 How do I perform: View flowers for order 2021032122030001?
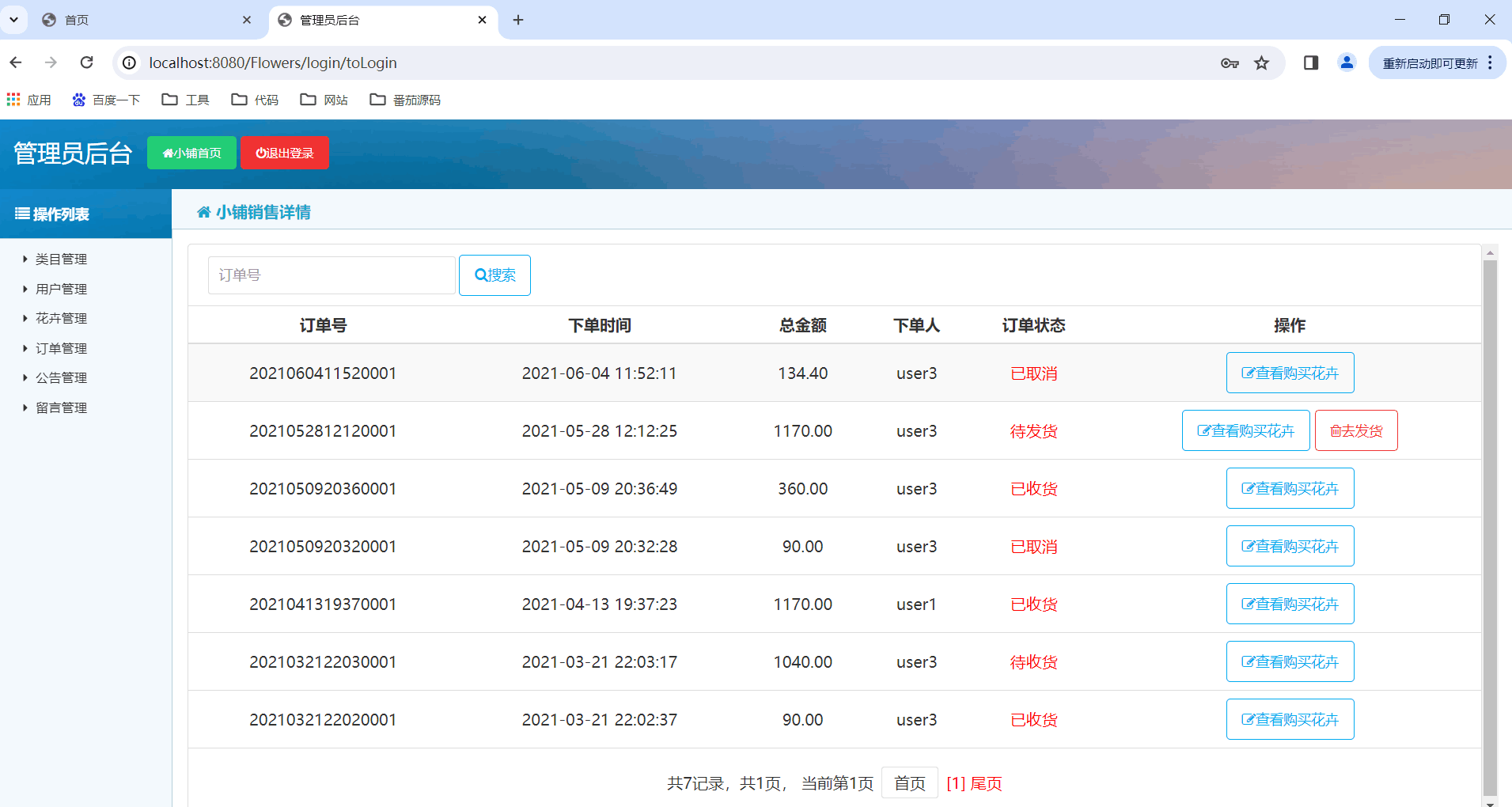pos(1290,661)
